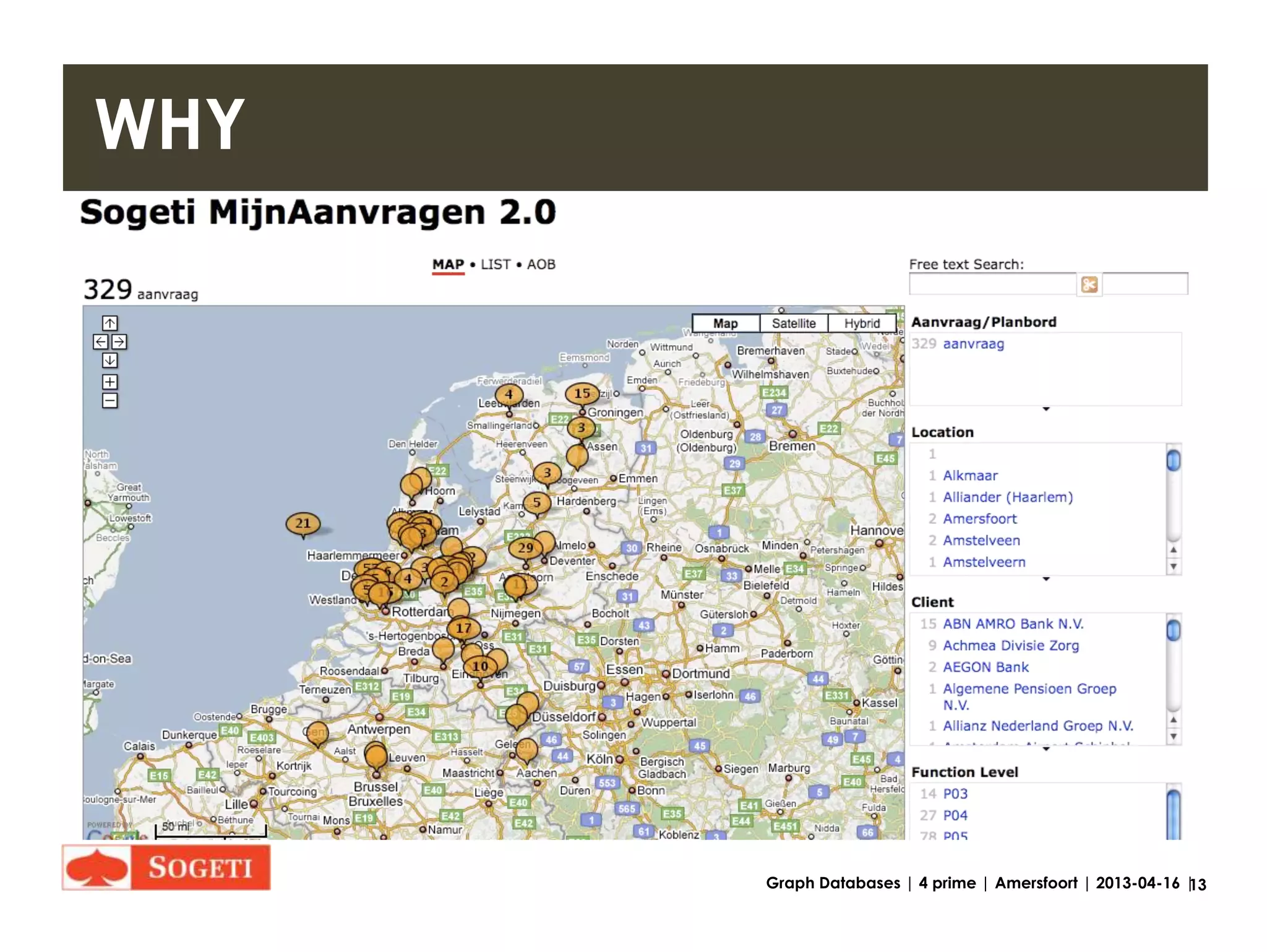Open the marker labeled 17 near 's-Hertogenbosch

[464, 629]
